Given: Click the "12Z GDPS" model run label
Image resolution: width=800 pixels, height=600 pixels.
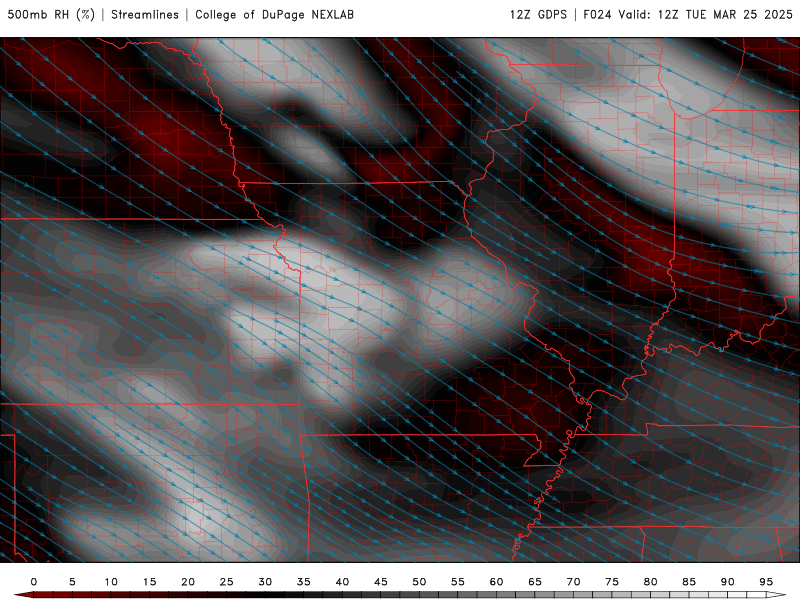Looking at the screenshot, I should tap(538, 14).
